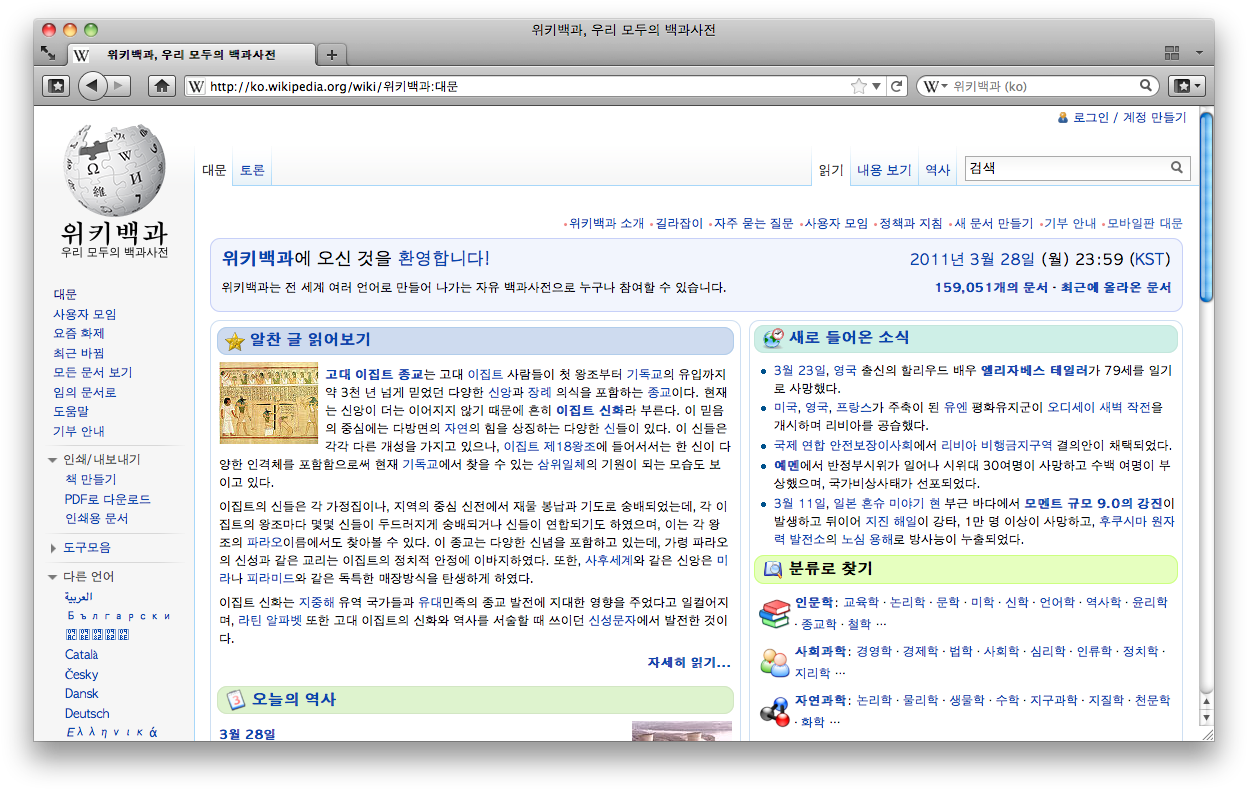Focus the URL address field

(527, 86)
